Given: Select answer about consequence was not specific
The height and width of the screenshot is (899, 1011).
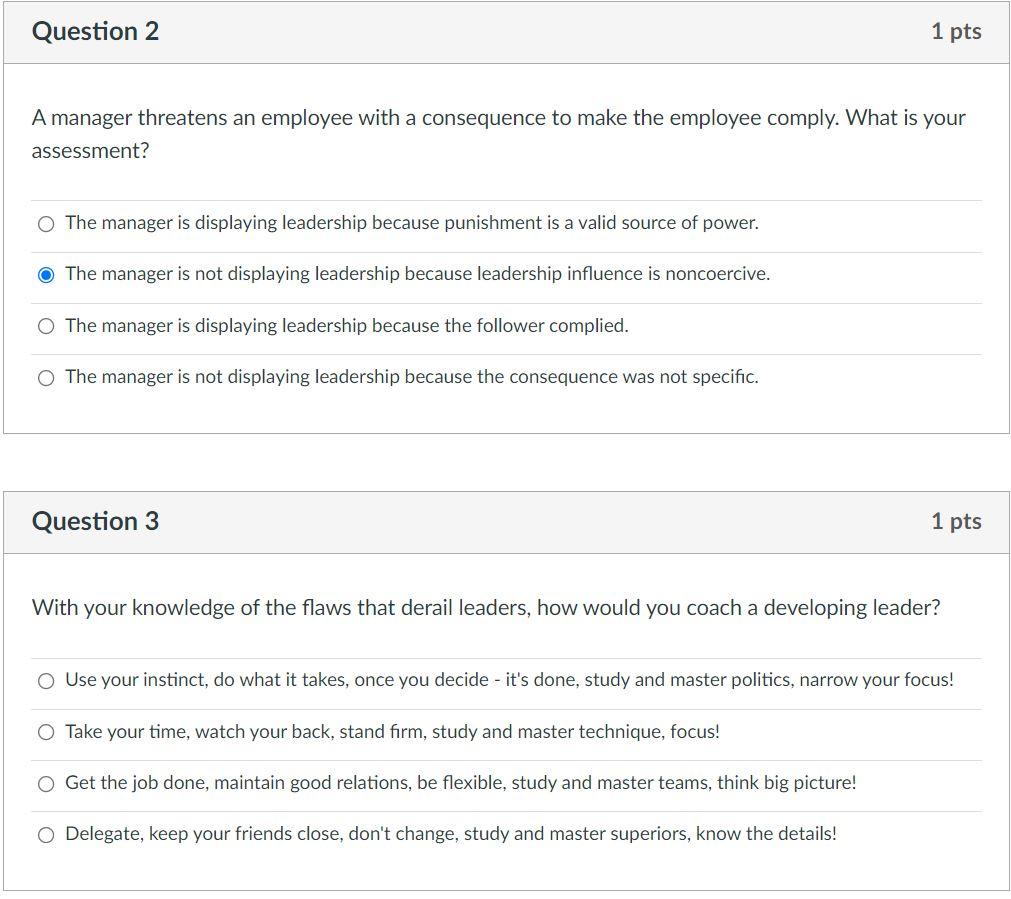Looking at the screenshot, I should pyautogui.click(x=46, y=377).
